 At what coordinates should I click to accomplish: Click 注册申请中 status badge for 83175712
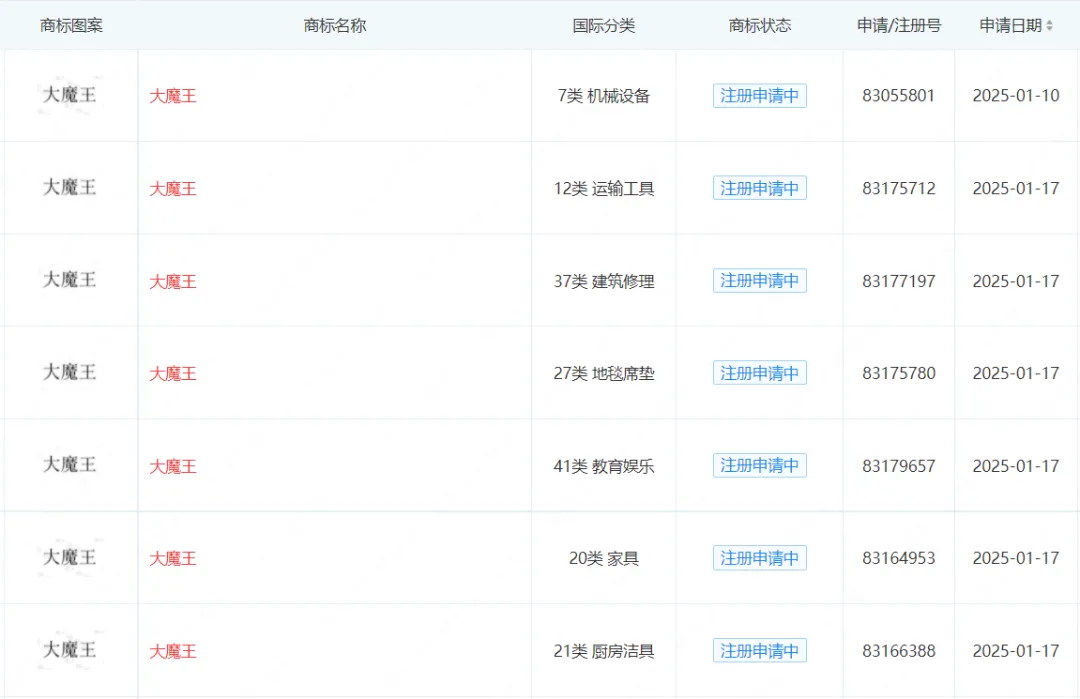(760, 188)
